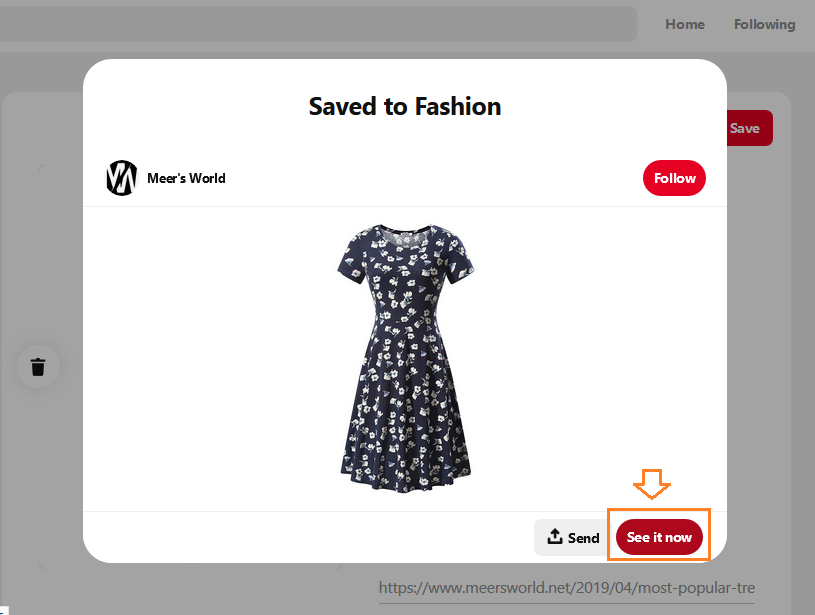Switch to the Following tab

[x=763, y=24]
